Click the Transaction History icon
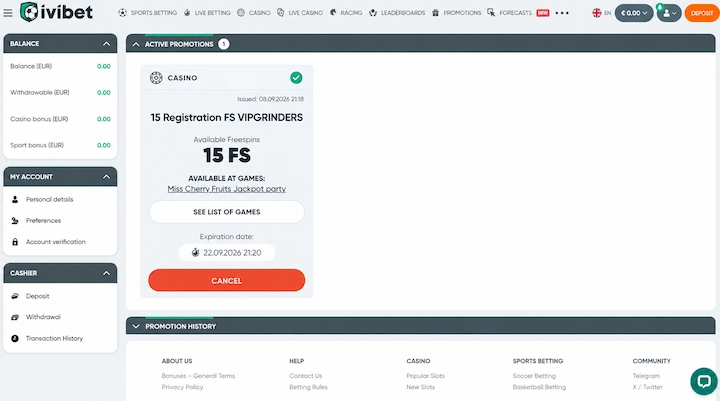720x401 pixels. tap(15, 339)
